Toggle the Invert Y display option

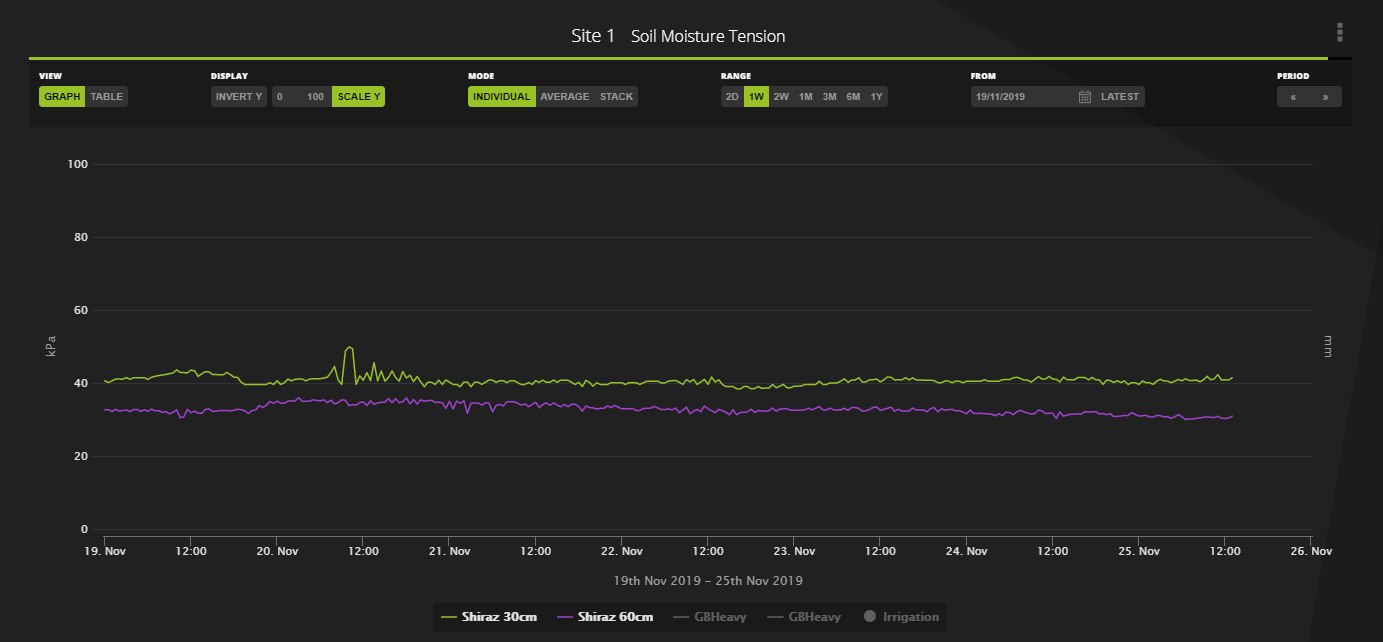click(x=239, y=97)
